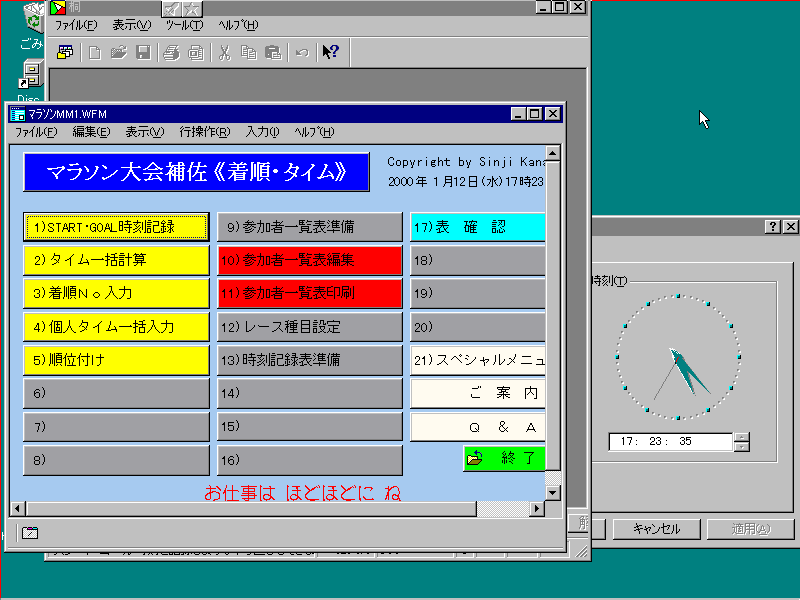The width and height of the screenshot is (800, 600).
Task: Click the vertical scrollbar down arrow
Action: coord(553,492)
